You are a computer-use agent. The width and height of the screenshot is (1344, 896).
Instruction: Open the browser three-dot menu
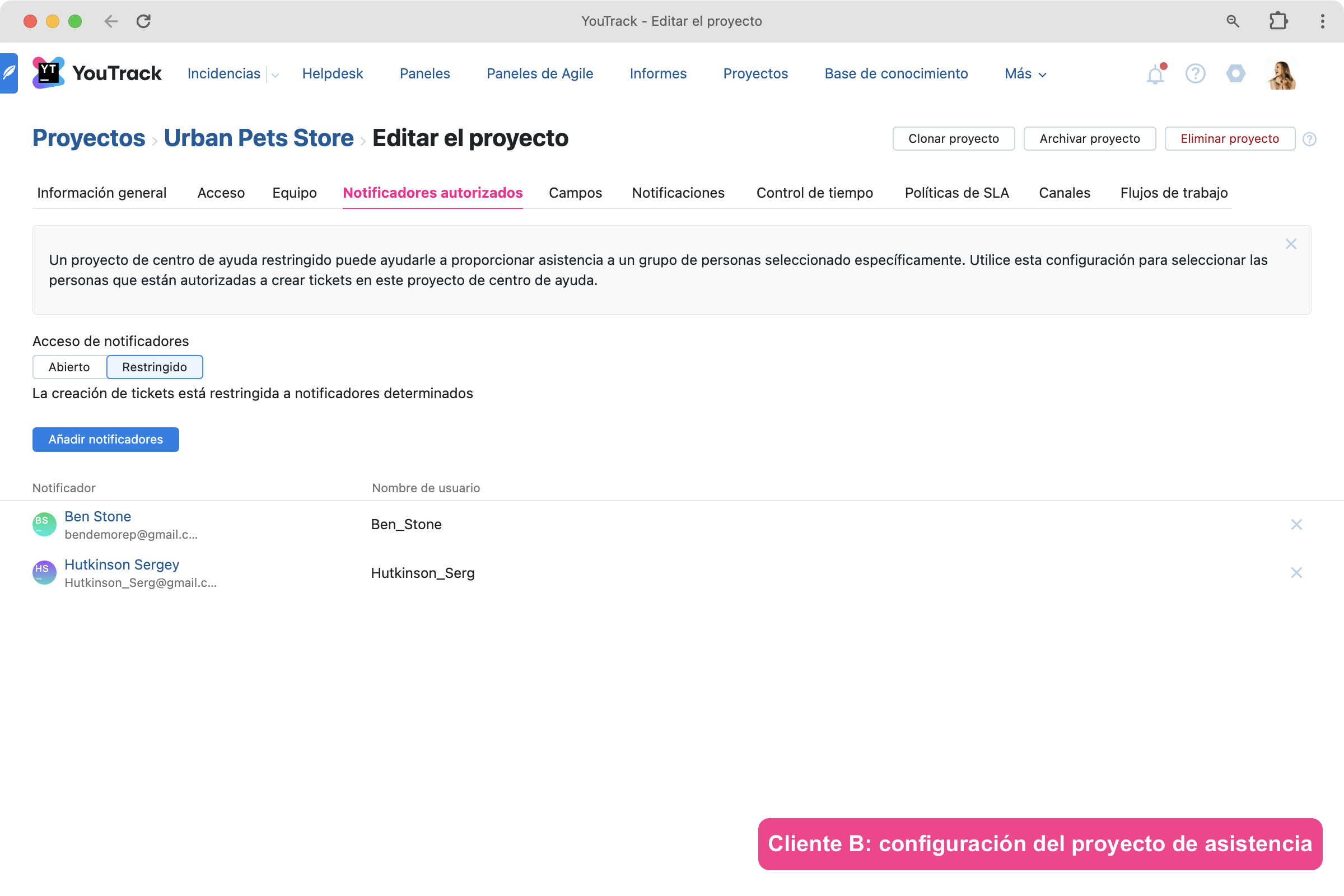[x=1322, y=21]
